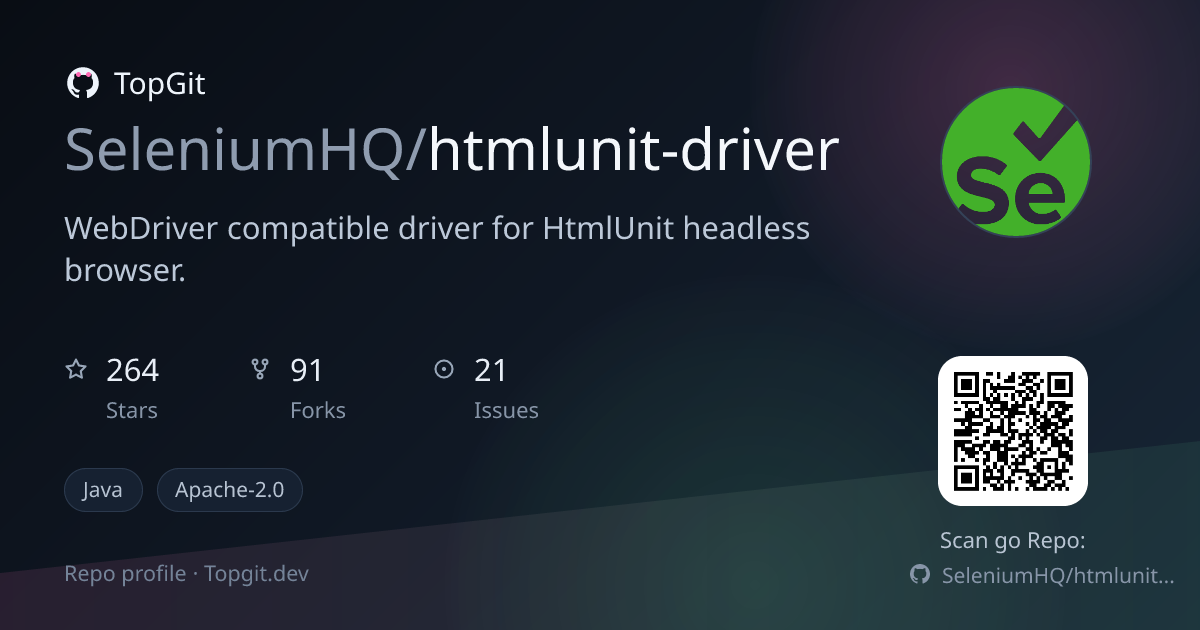Click the TopGit brand name
This screenshot has height=630, width=1200.
[x=160, y=84]
